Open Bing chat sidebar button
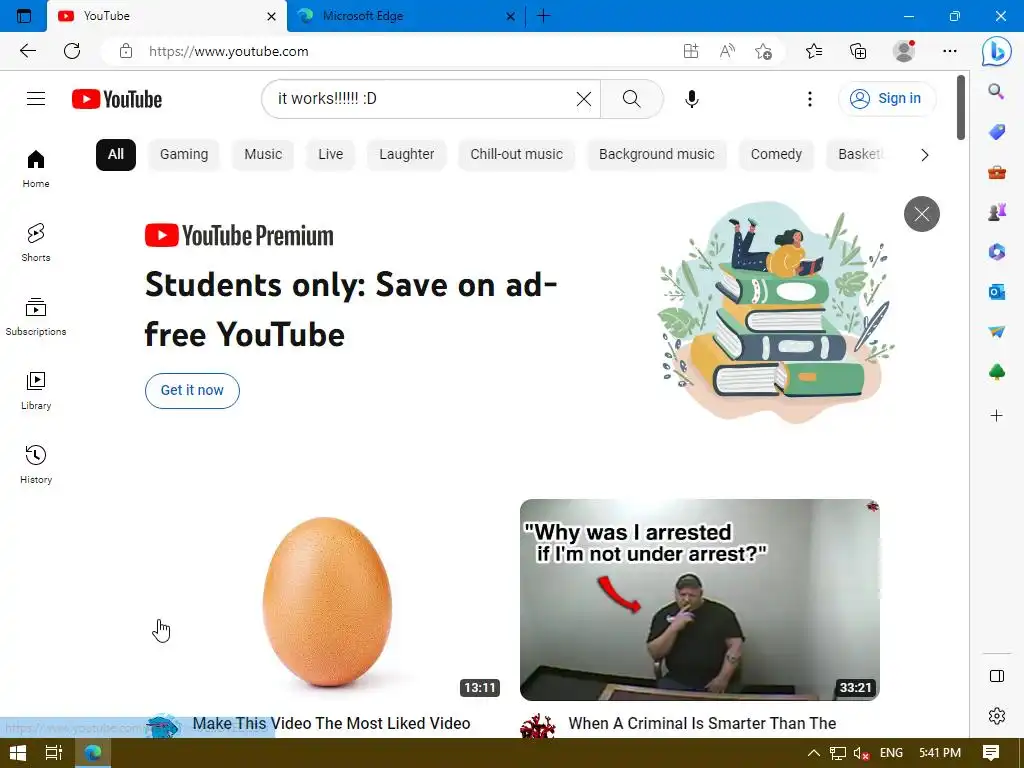 (x=997, y=51)
